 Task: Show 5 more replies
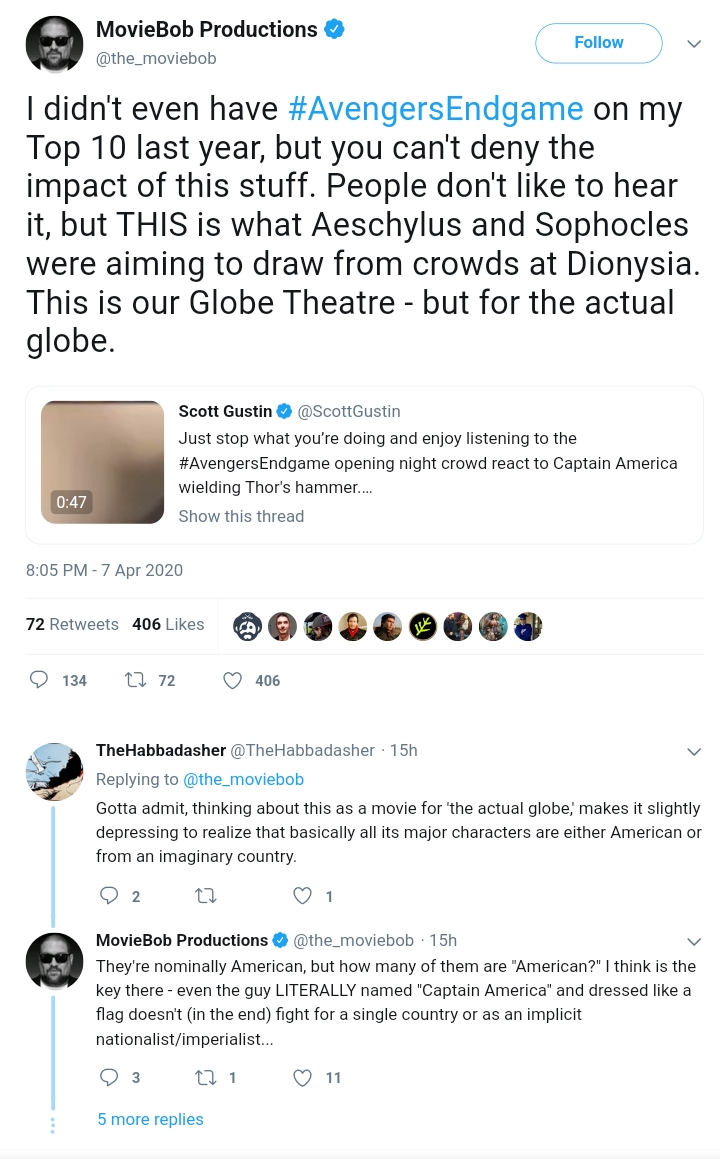[150, 1119]
